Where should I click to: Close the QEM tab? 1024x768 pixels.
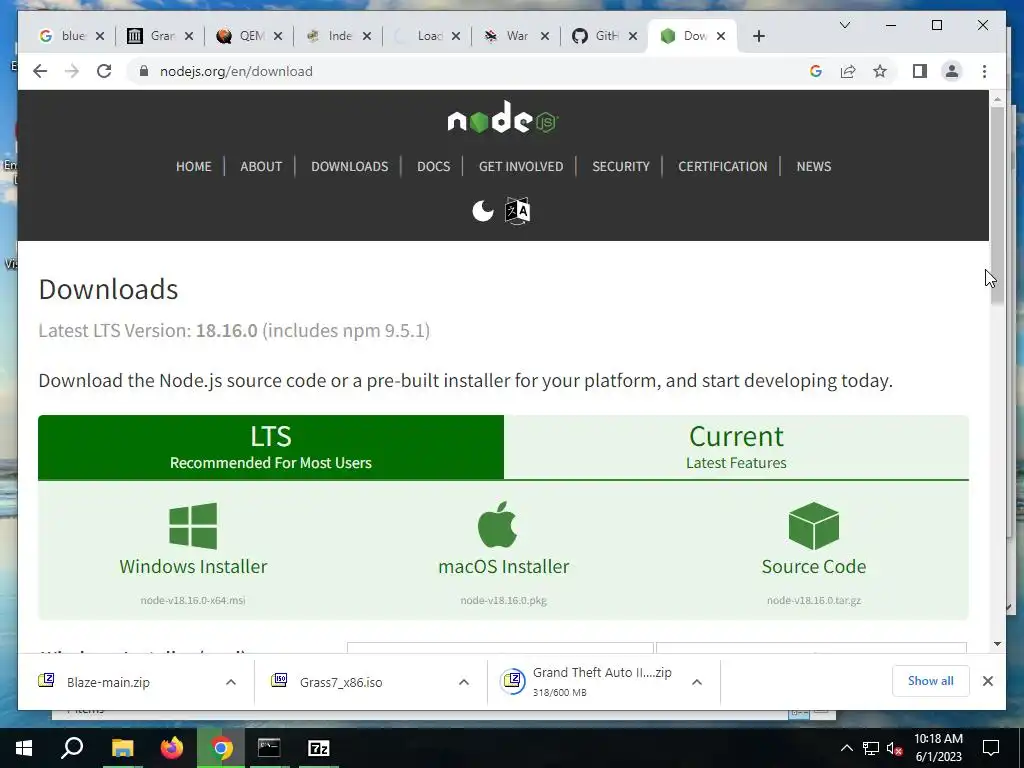(x=278, y=36)
